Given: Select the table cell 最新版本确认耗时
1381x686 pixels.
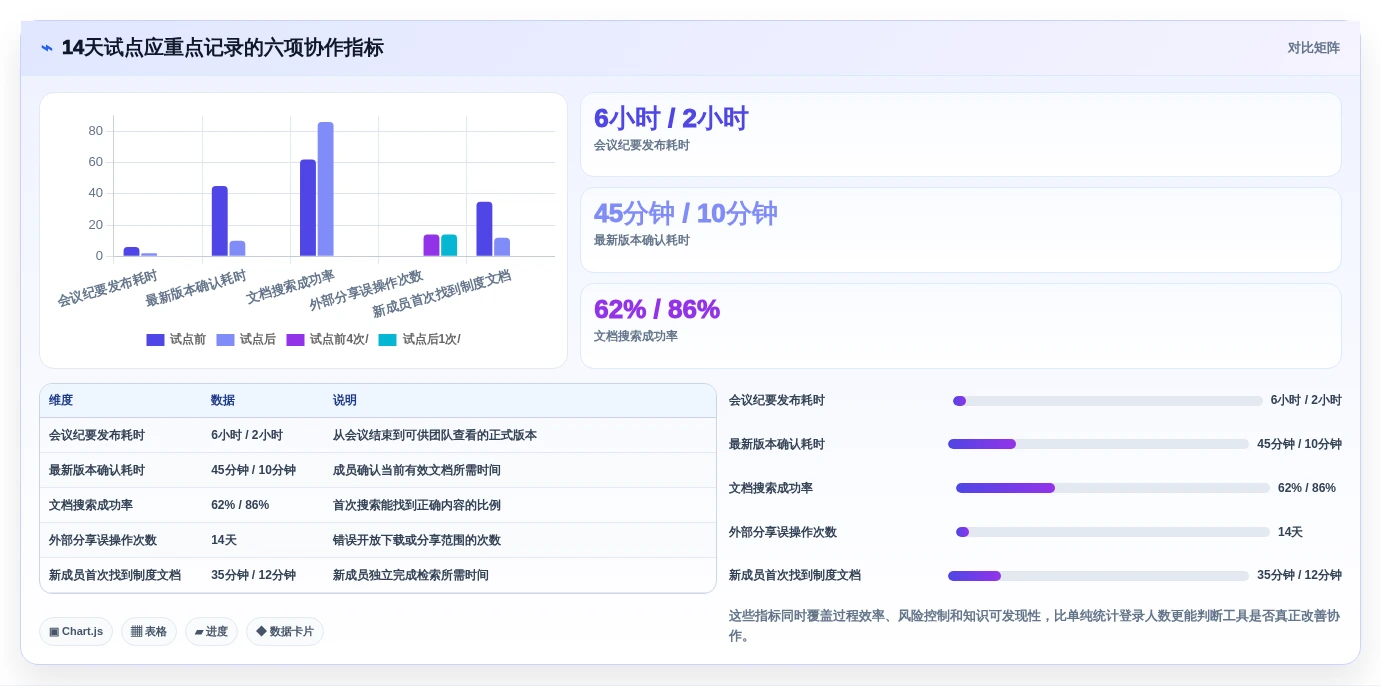Looking at the screenshot, I should (x=97, y=470).
